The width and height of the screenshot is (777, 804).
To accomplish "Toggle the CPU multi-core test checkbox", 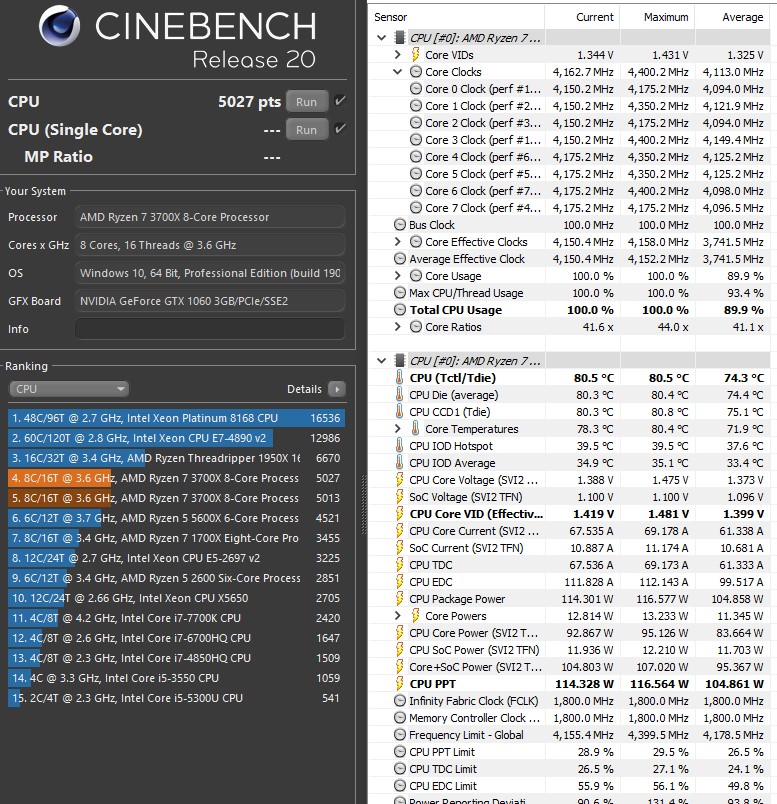I will tap(341, 101).
